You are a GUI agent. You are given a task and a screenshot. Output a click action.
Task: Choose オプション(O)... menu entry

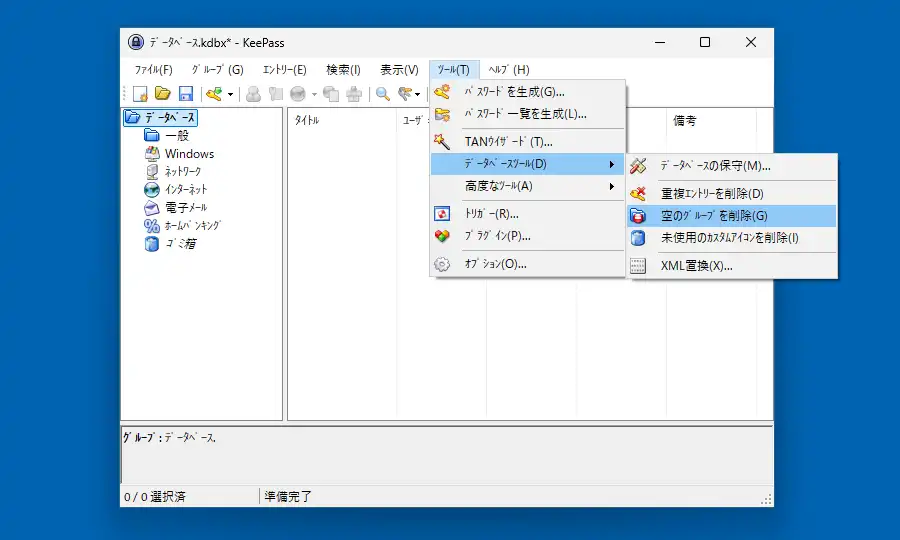tap(527, 264)
